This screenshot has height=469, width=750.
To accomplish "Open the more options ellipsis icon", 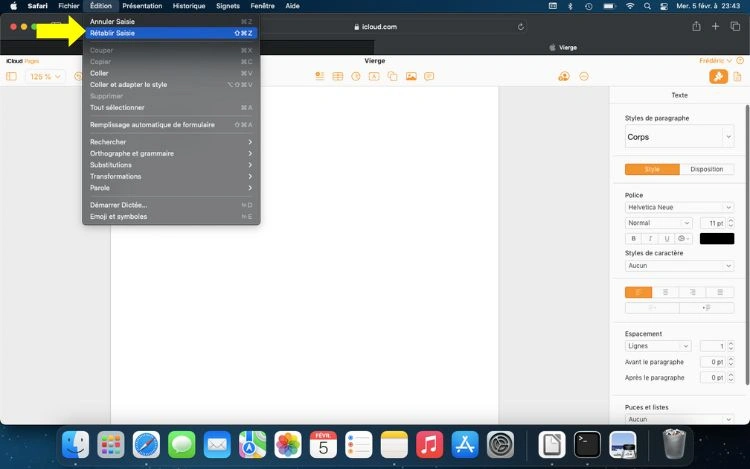I will 584,76.
